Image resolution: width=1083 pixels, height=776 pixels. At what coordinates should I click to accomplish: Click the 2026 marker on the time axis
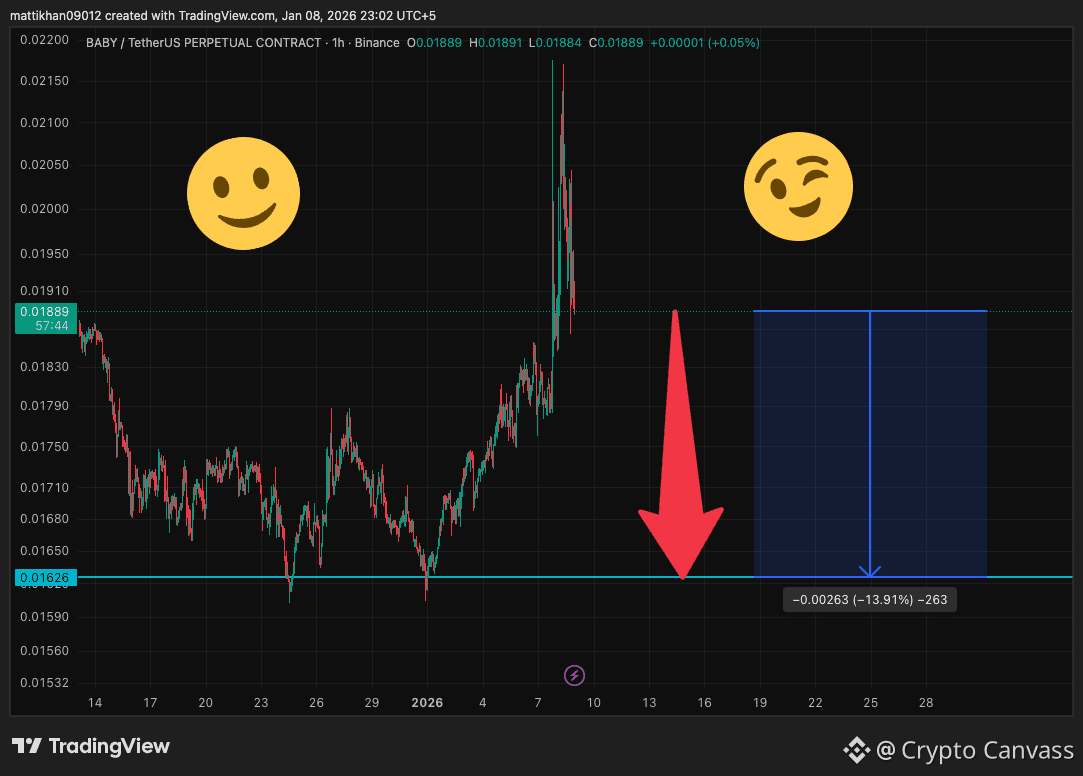tap(427, 703)
